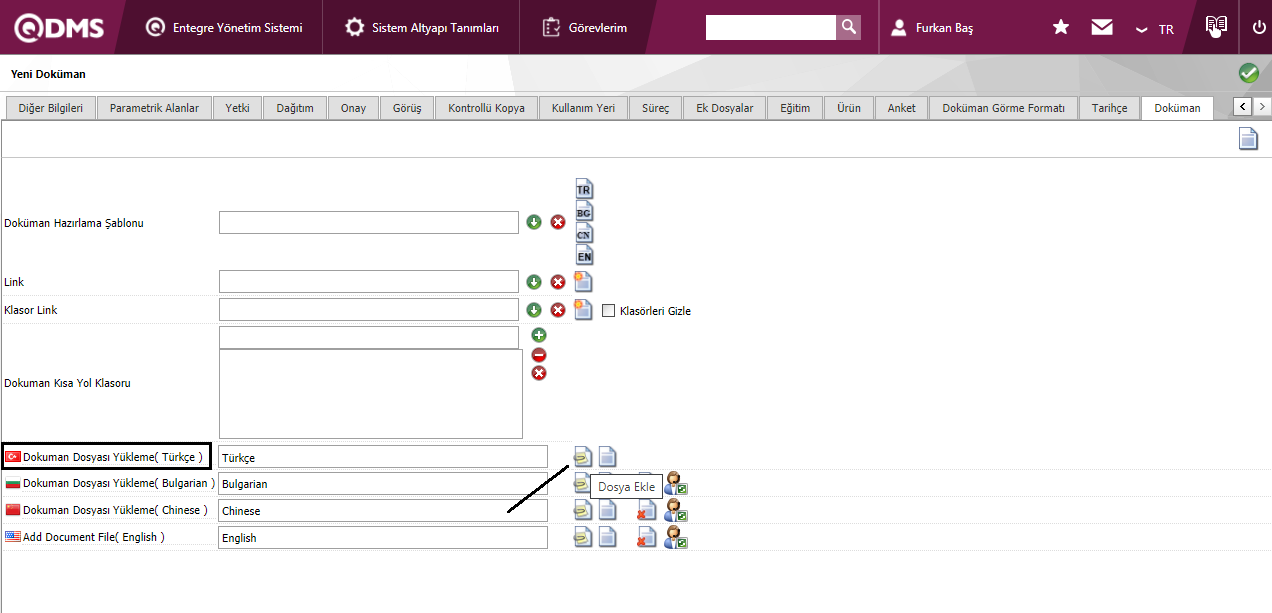This screenshot has height=613, width=1272.
Task: Open document icon in Klasor Link row
Action: [x=583, y=309]
